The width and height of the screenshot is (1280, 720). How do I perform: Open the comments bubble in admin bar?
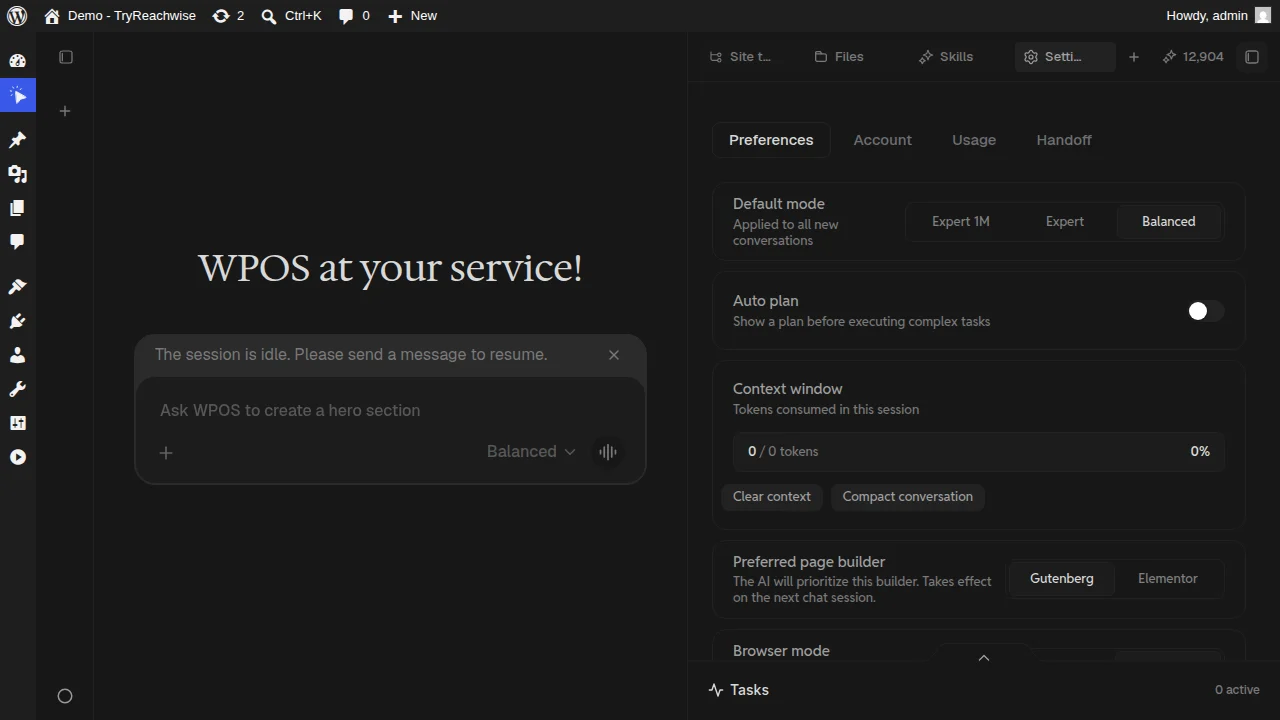[x=354, y=16]
